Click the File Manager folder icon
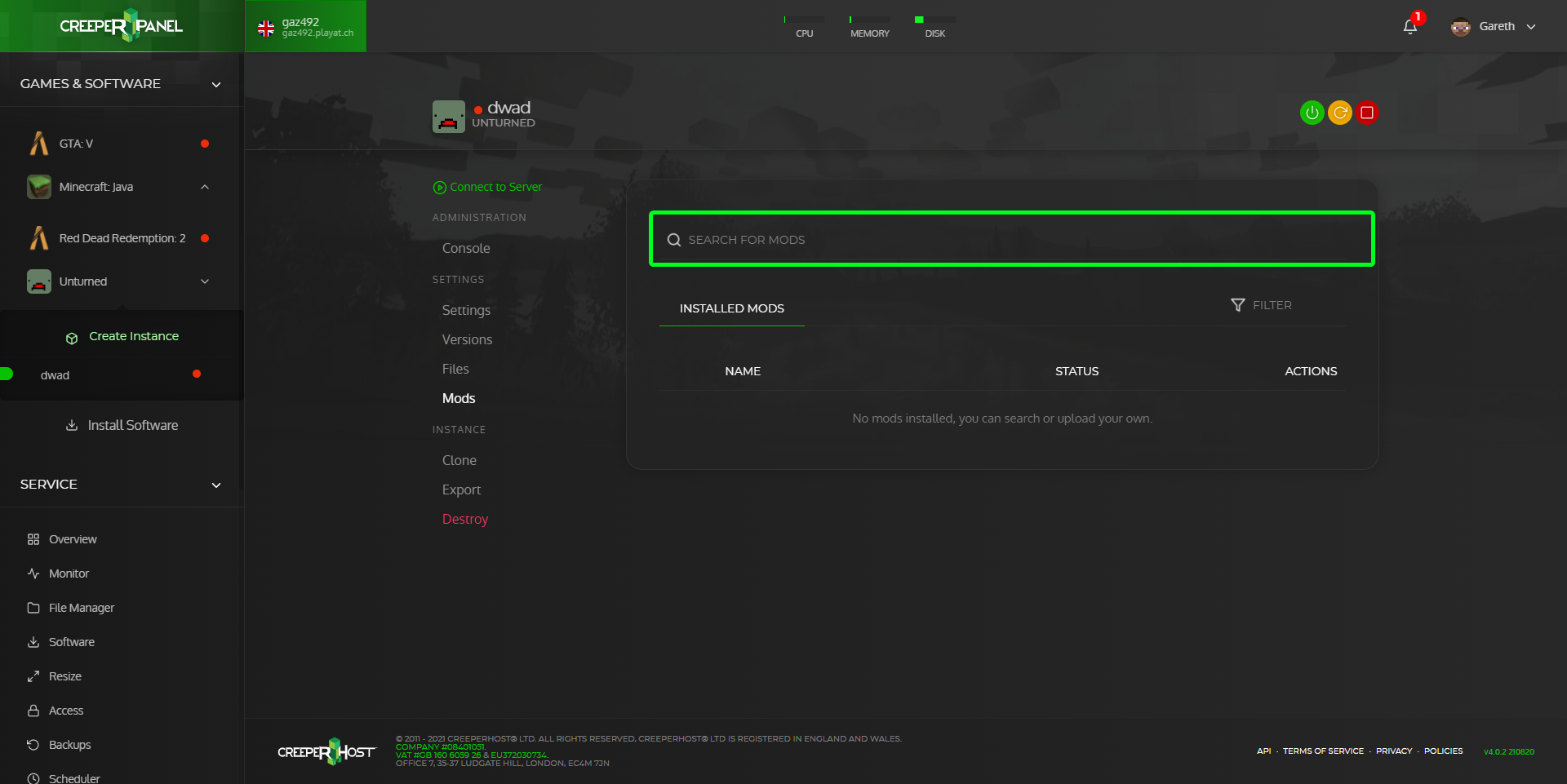The image size is (1567, 784). (33, 608)
